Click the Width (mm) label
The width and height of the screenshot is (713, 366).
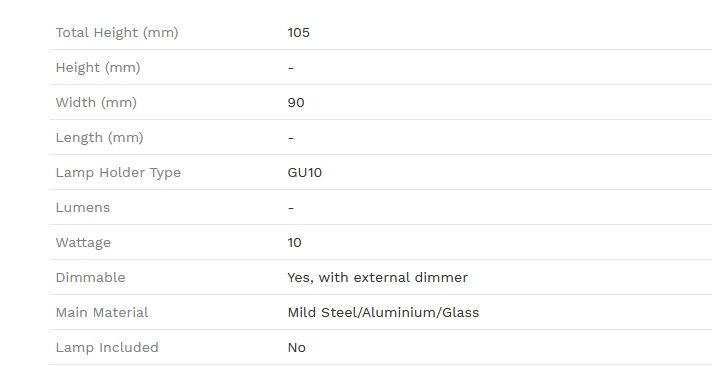click(x=96, y=103)
